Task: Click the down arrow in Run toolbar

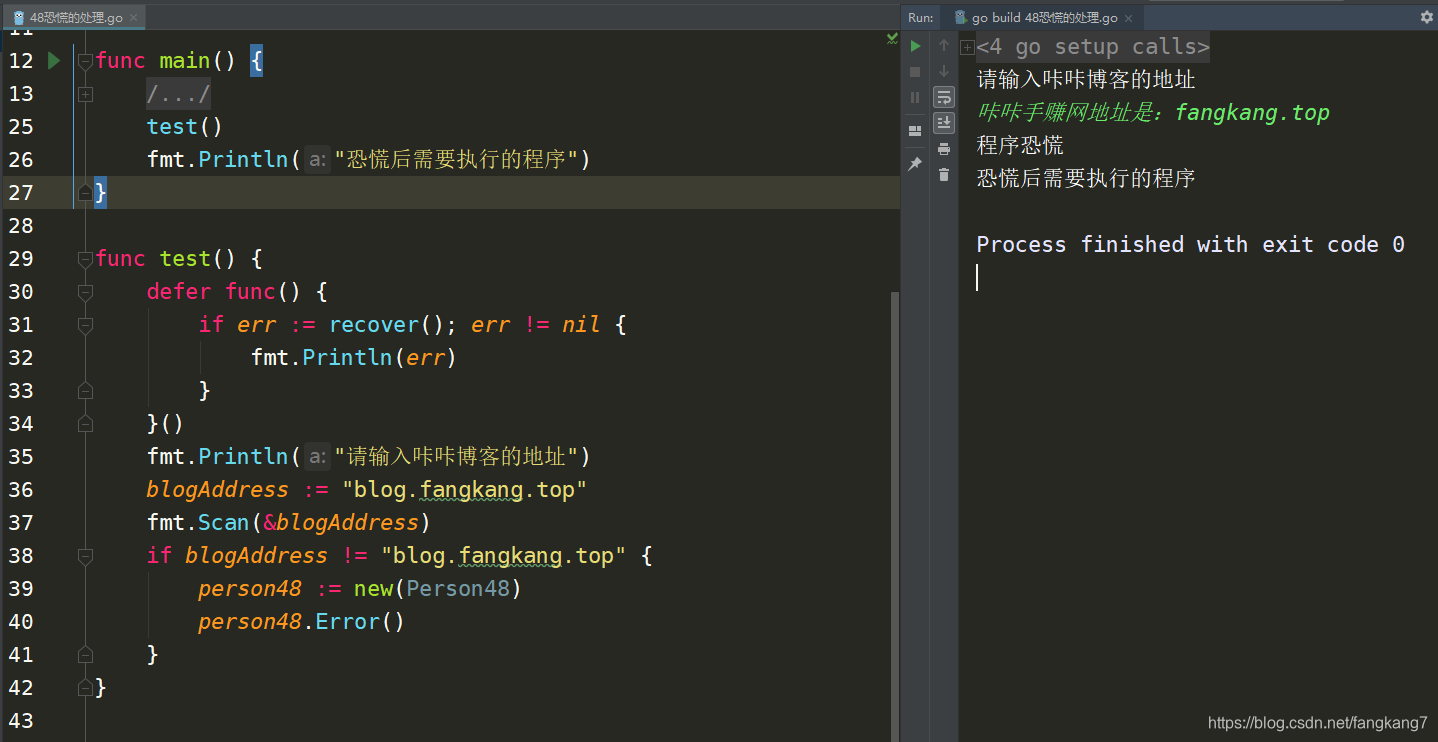Action: [x=944, y=72]
